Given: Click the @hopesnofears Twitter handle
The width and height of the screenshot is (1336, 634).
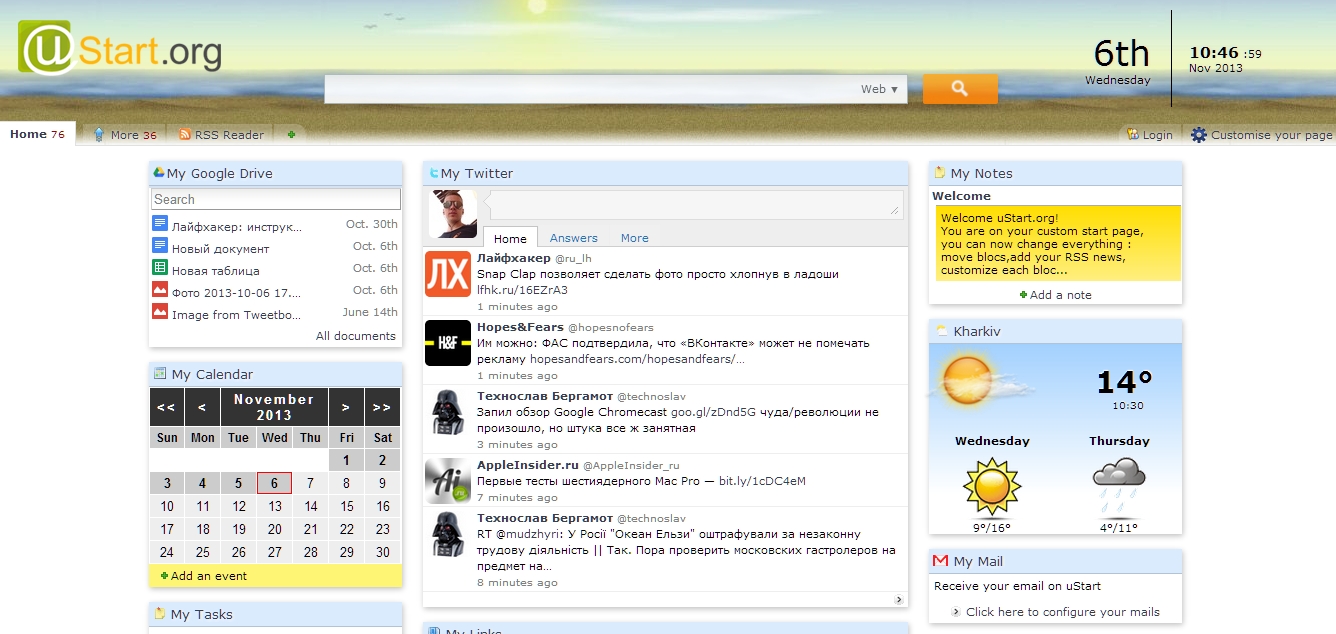Looking at the screenshot, I should point(611,327).
